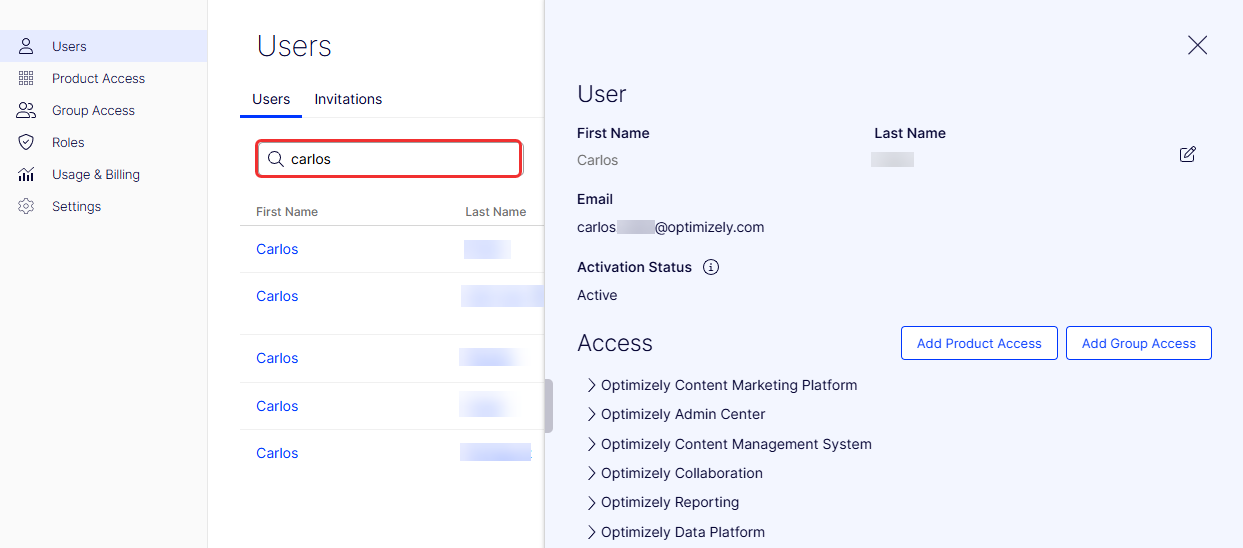
Task: Close the User details panel
Action: tap(1197, 45)
